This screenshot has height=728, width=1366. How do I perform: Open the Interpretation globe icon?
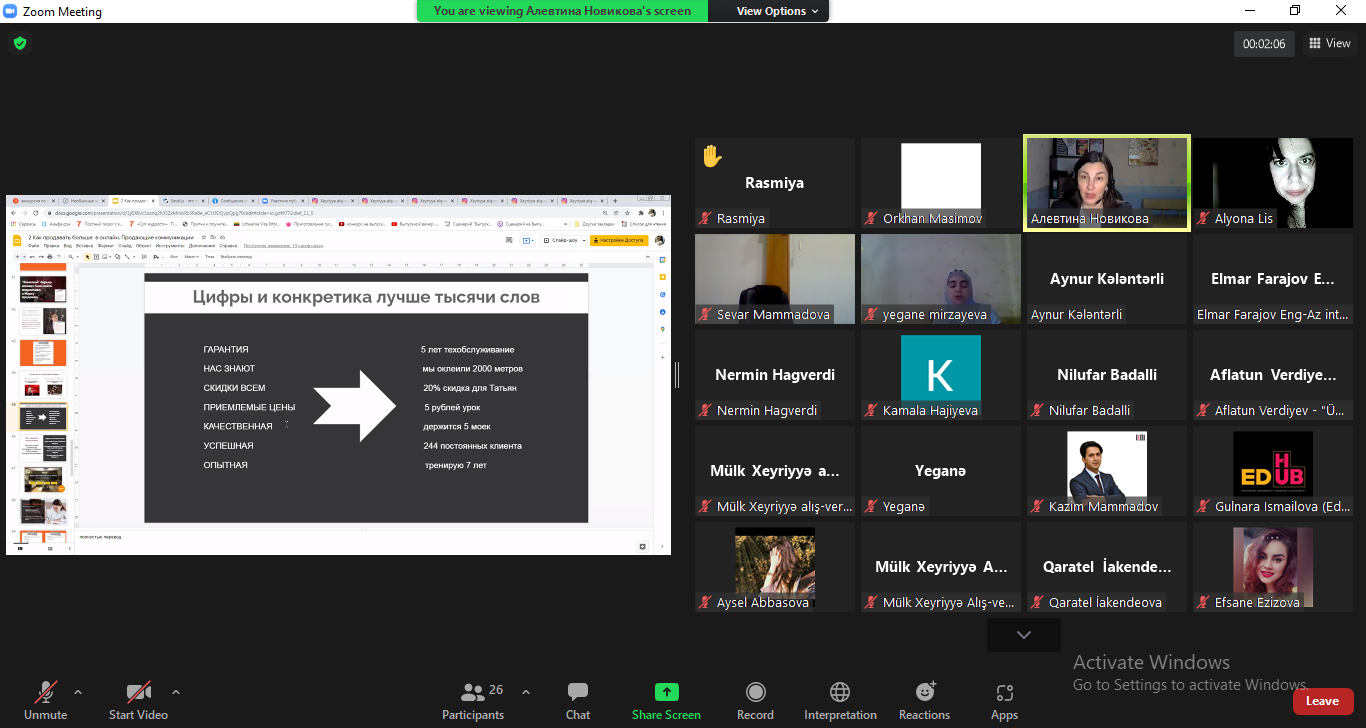pos(840,700)
